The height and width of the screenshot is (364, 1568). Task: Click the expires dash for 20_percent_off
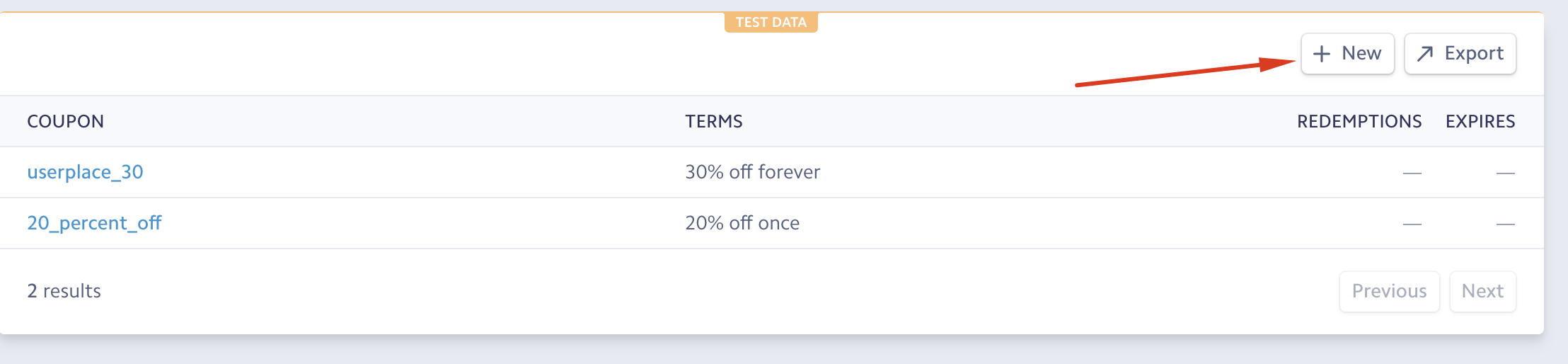(x=1505, y=224)
